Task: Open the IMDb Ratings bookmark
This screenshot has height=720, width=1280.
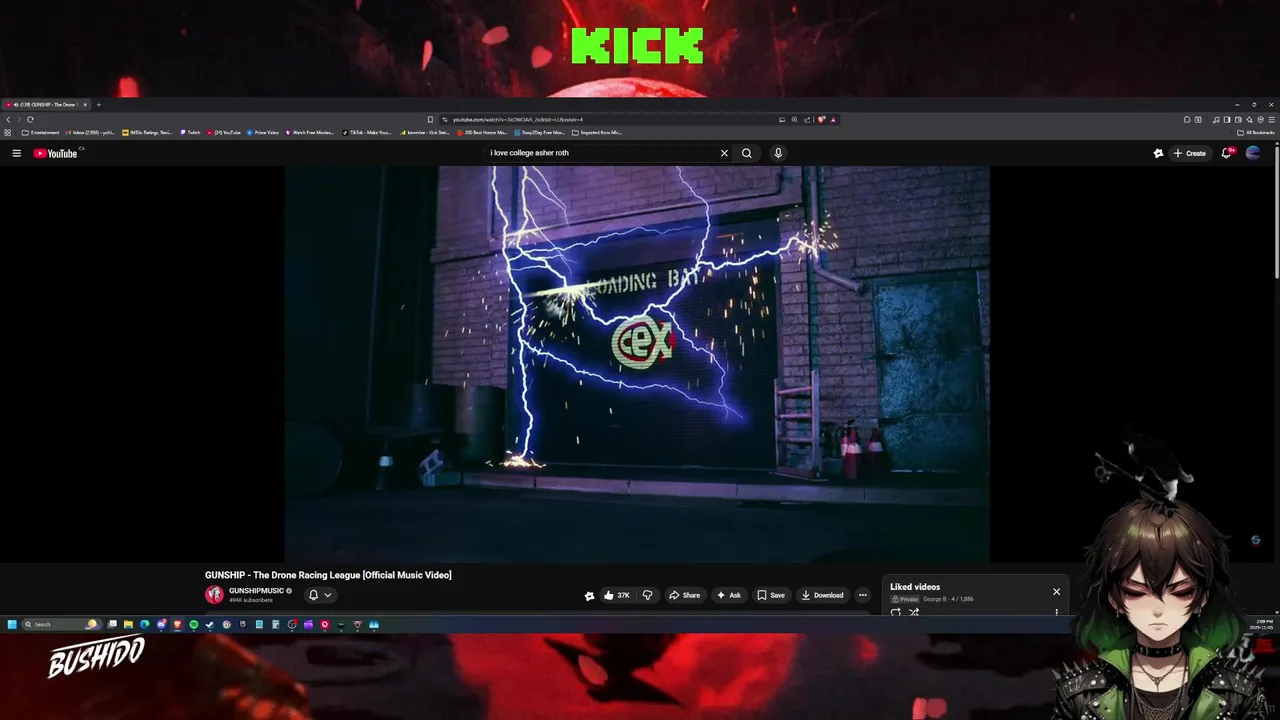Action: coord(147,132)
